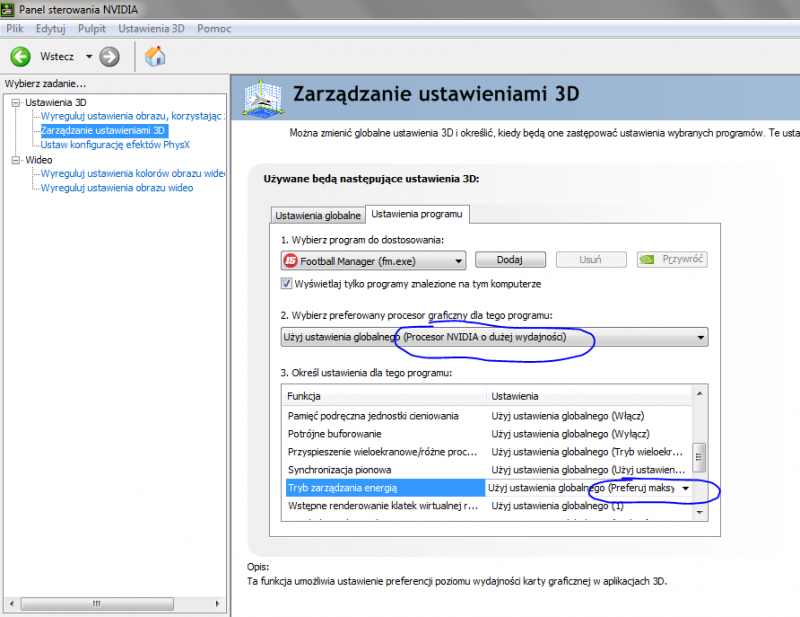Open preferred graphics processor dropdown
Screen dimensions: 800x617
point(494,337)
